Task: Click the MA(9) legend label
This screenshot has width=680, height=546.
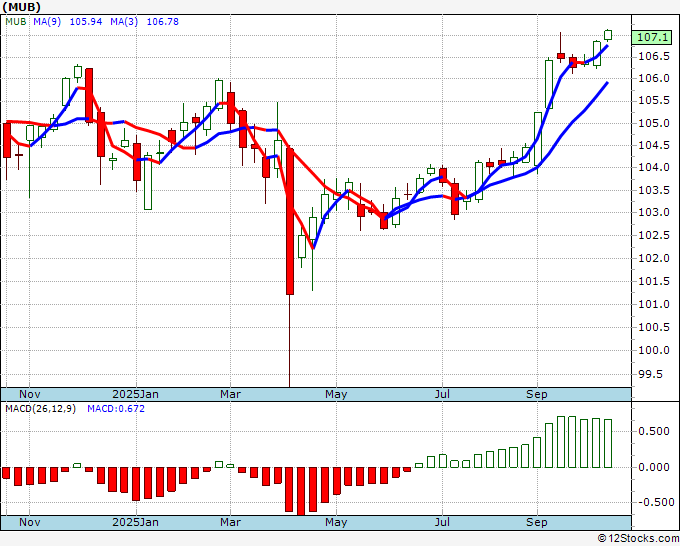Action: 47,22
